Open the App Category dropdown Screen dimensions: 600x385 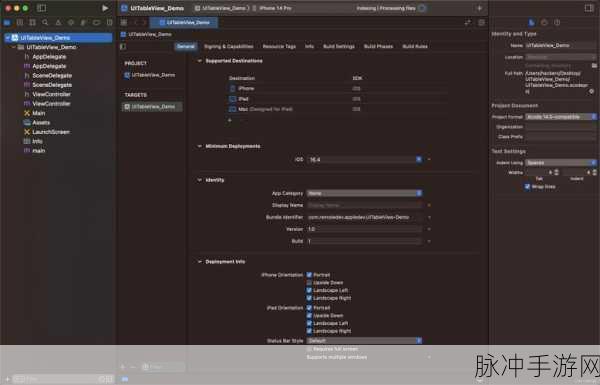coord(364,193)
